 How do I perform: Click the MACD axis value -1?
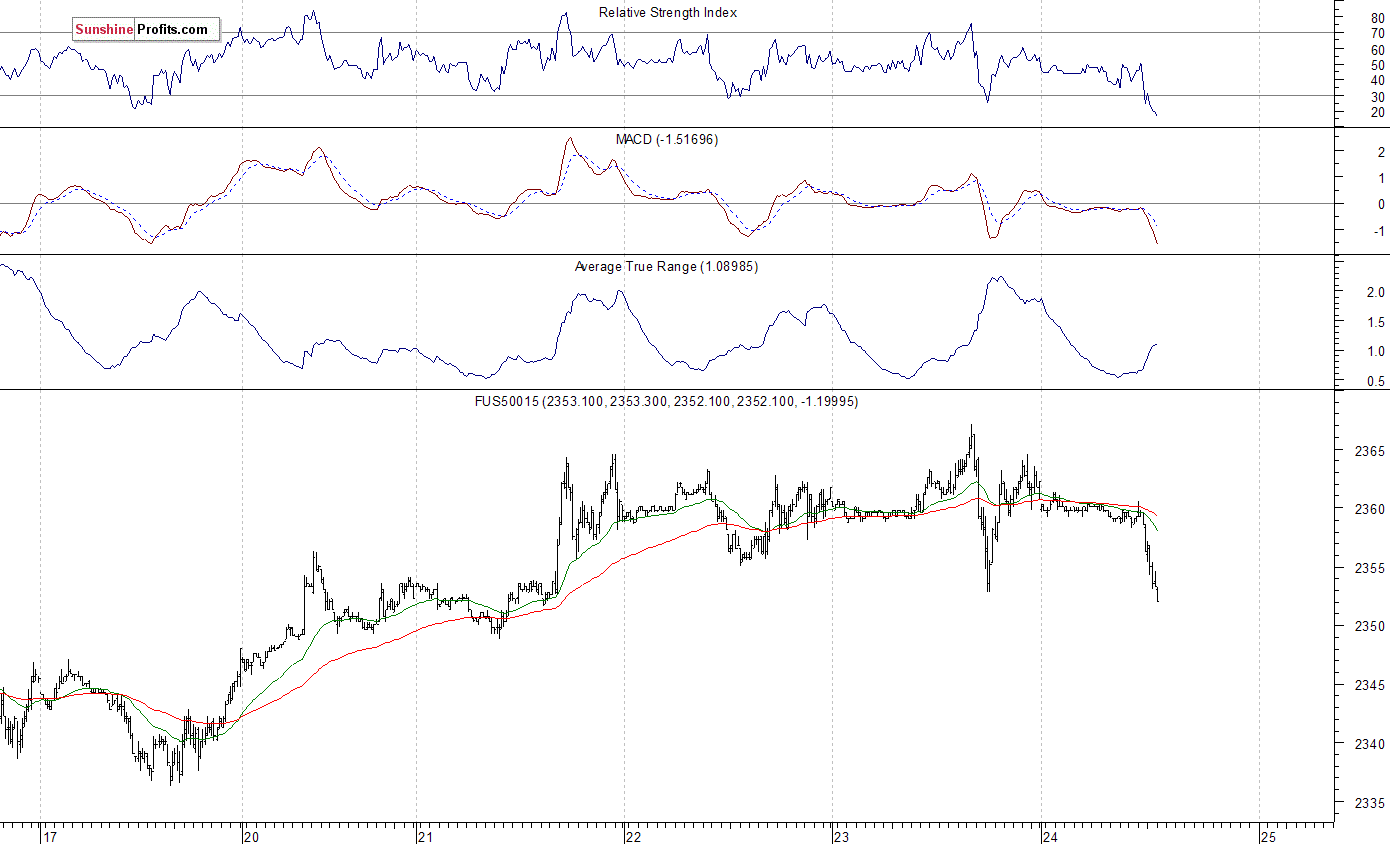click(x=1378, y=230)
